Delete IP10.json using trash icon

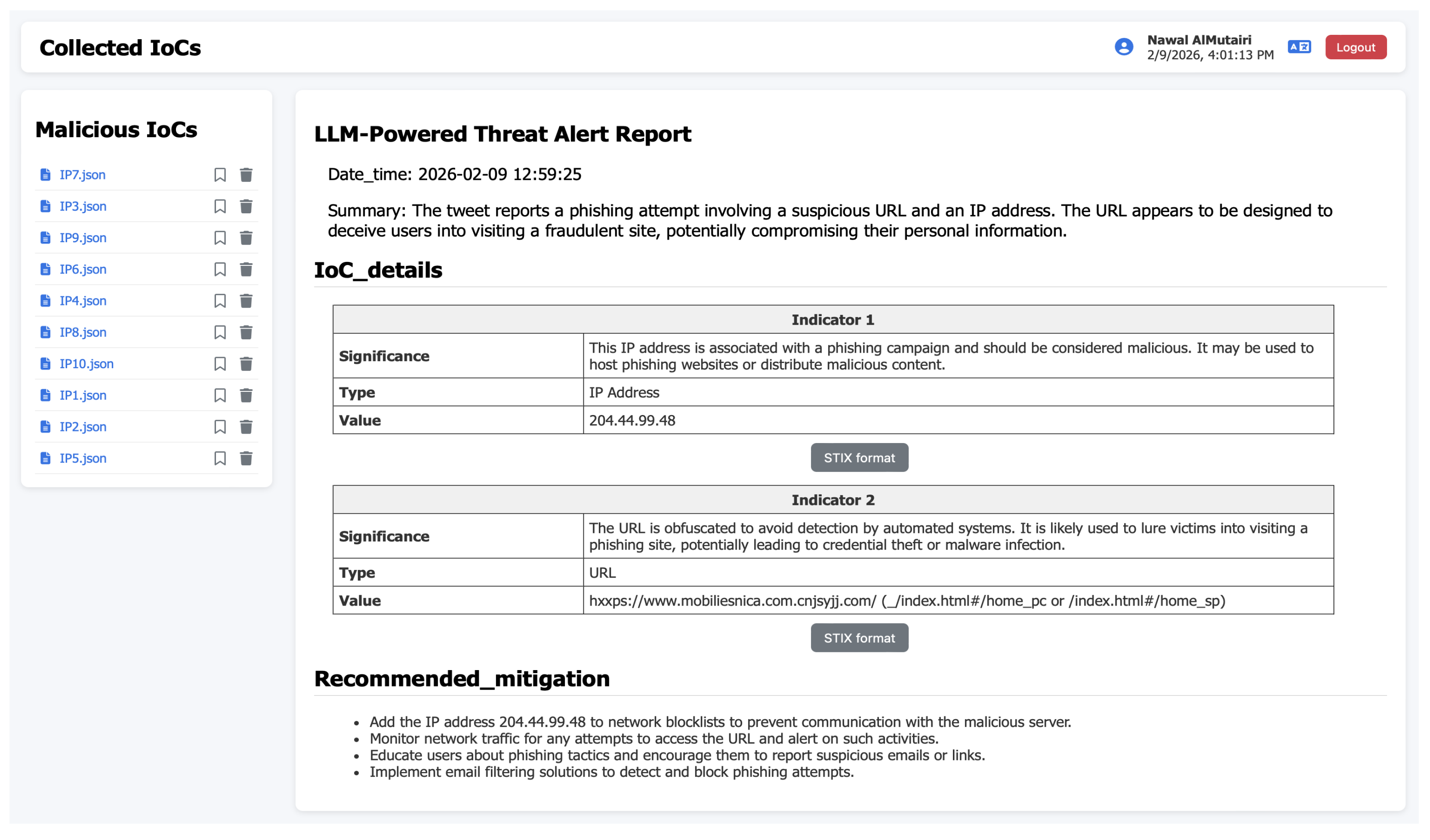246,363
